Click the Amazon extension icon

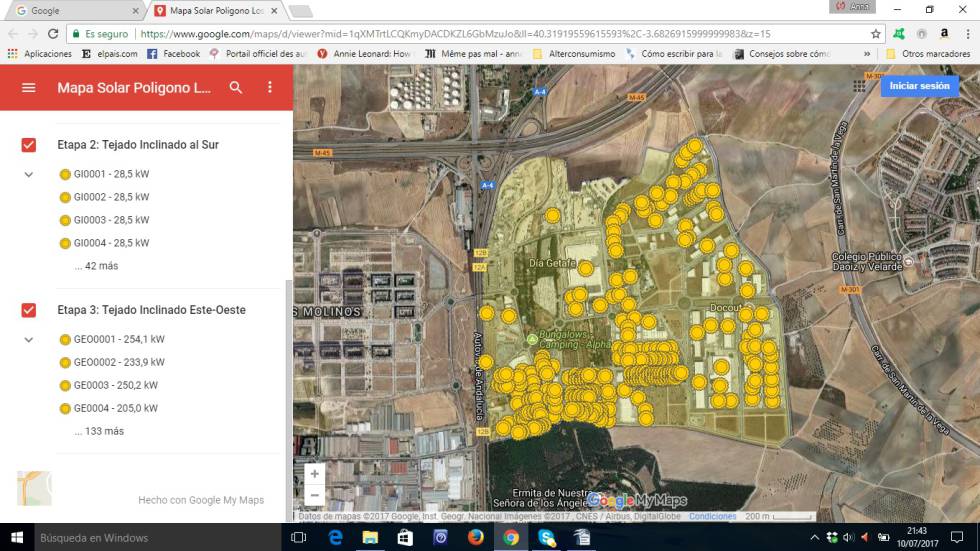tap(944, 34)
